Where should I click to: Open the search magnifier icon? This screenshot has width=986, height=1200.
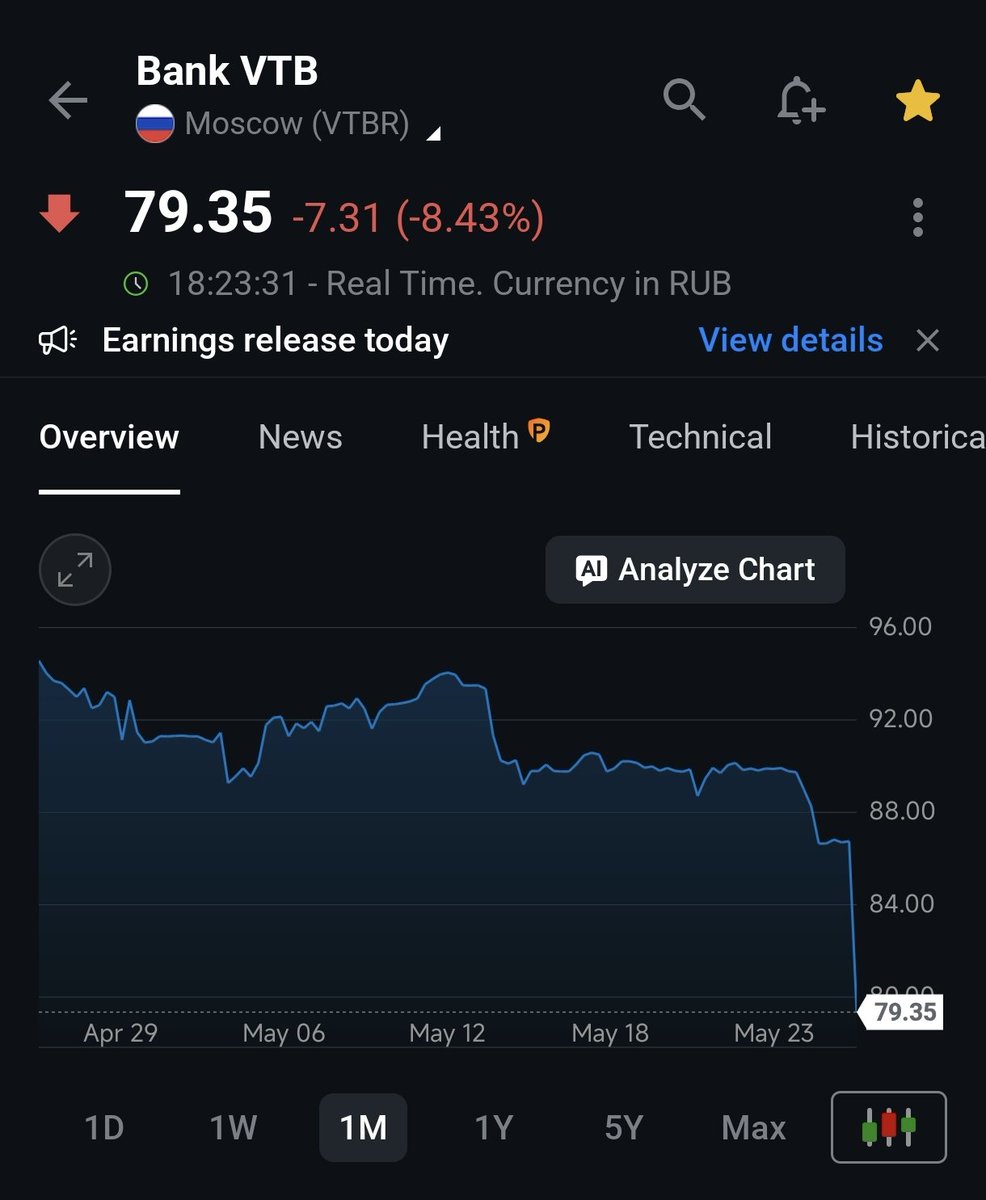[x=685, y=100]
